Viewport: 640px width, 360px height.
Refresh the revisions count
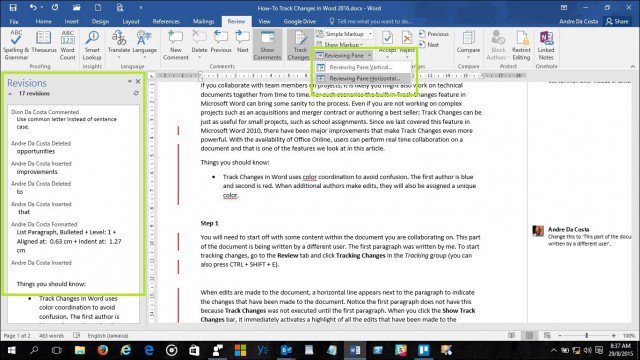pos(136,93)
